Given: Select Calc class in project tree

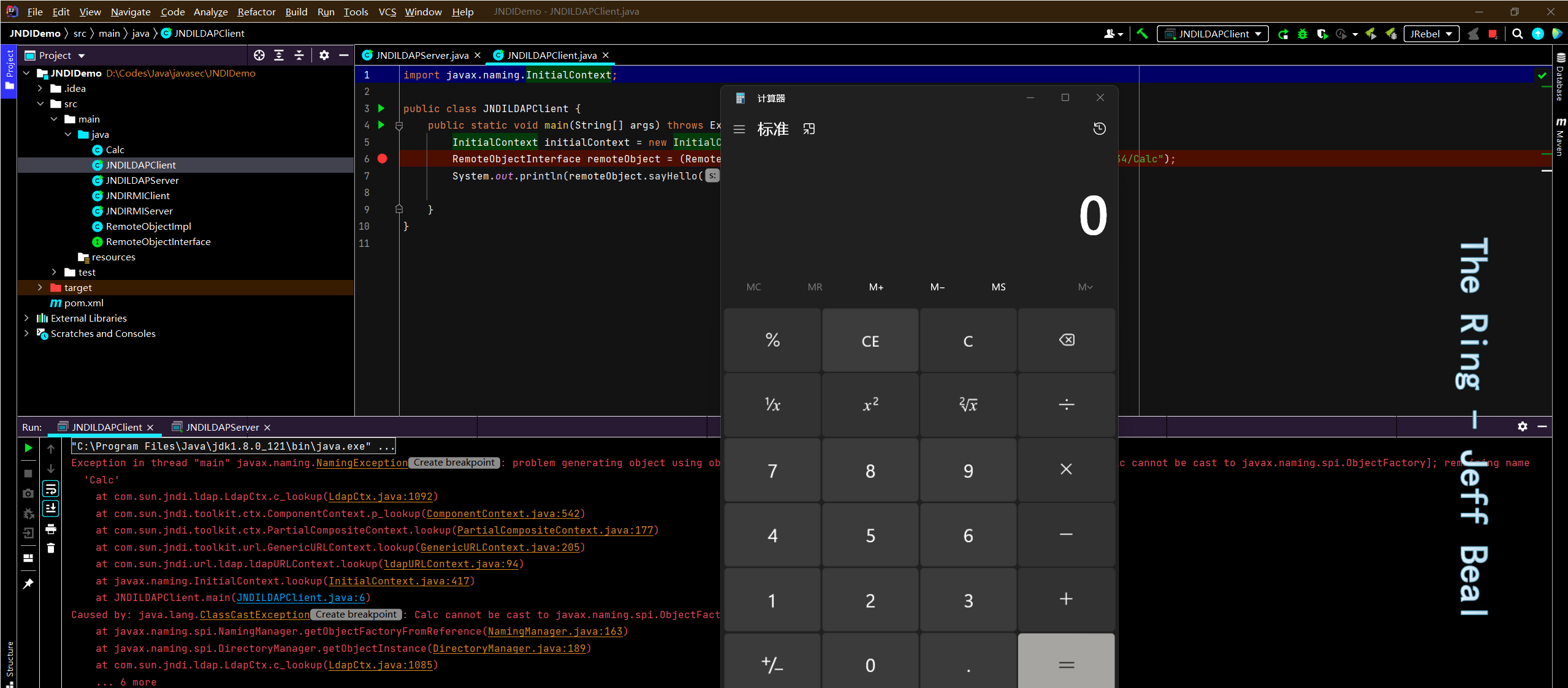Looking at the screenshot, I should coord(115,149).
